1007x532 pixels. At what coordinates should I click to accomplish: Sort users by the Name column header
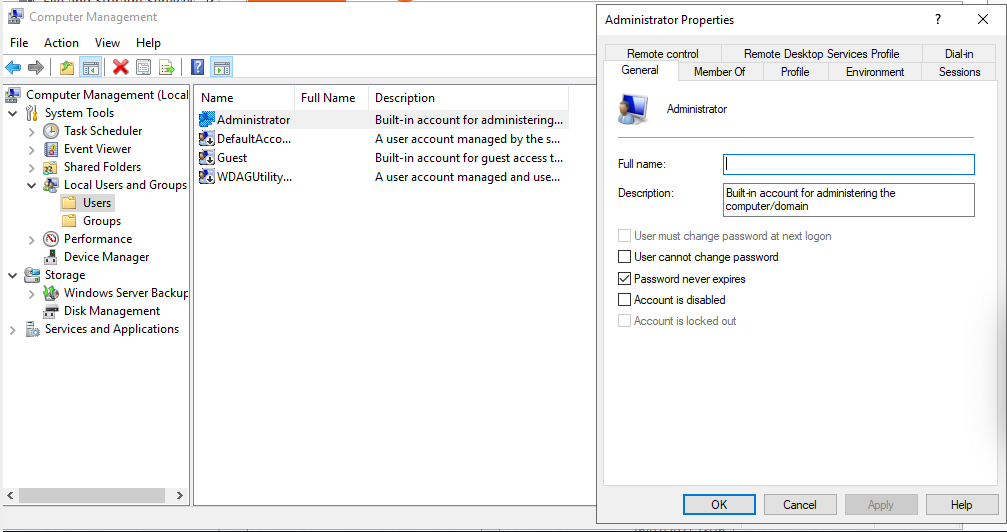[x=244, y=98]
